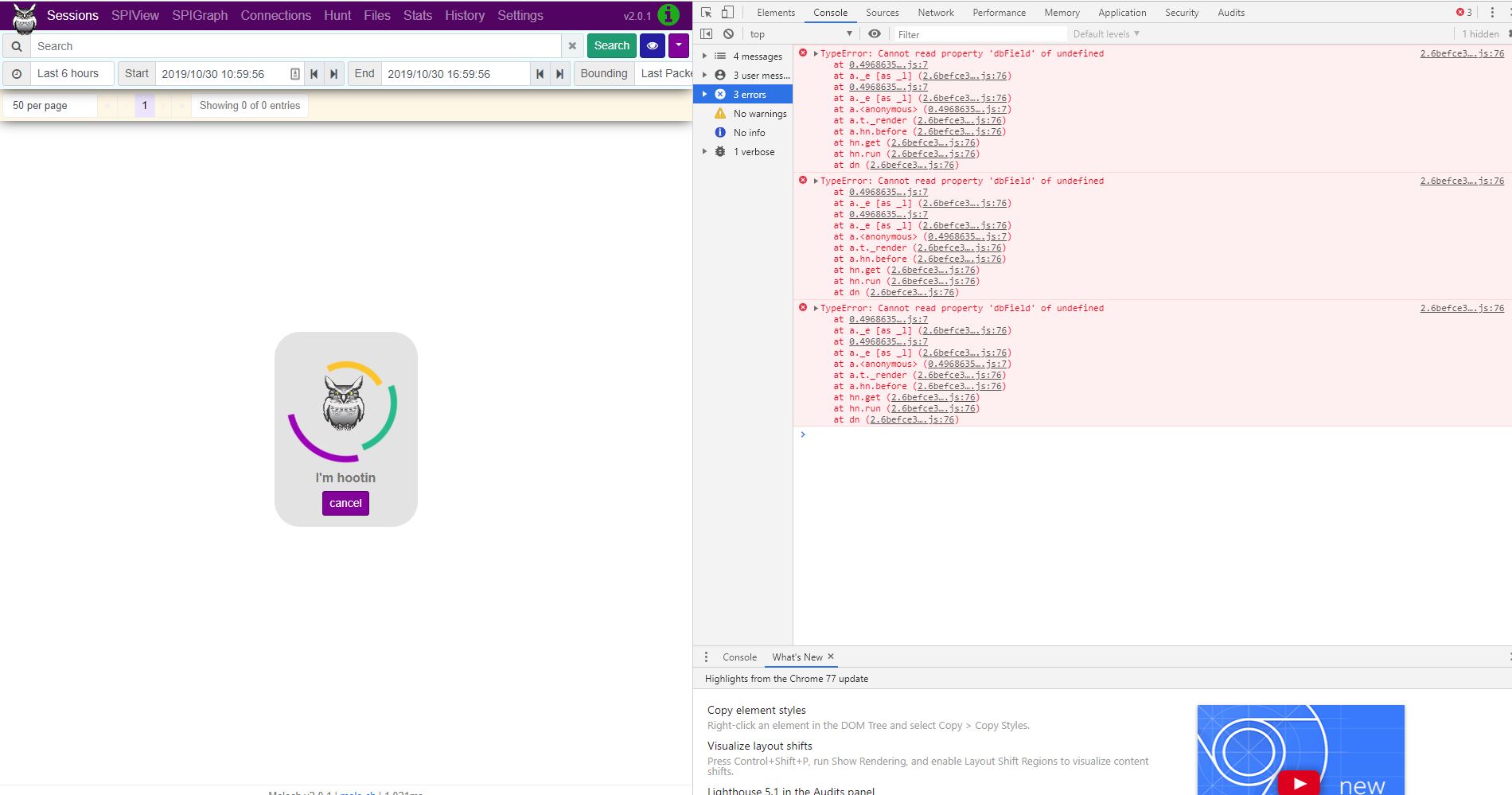Open the calendar picker for the Start date

pos(295,73)
